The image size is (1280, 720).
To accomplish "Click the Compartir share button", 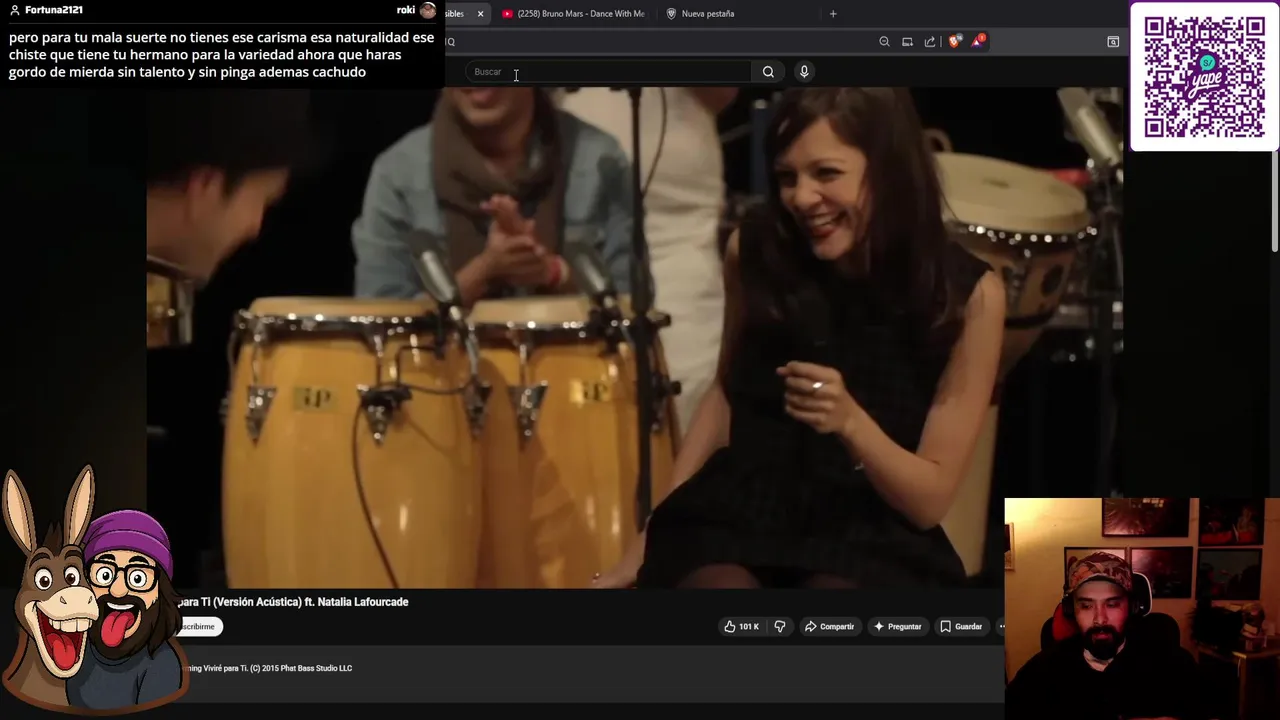I will 829,627.
